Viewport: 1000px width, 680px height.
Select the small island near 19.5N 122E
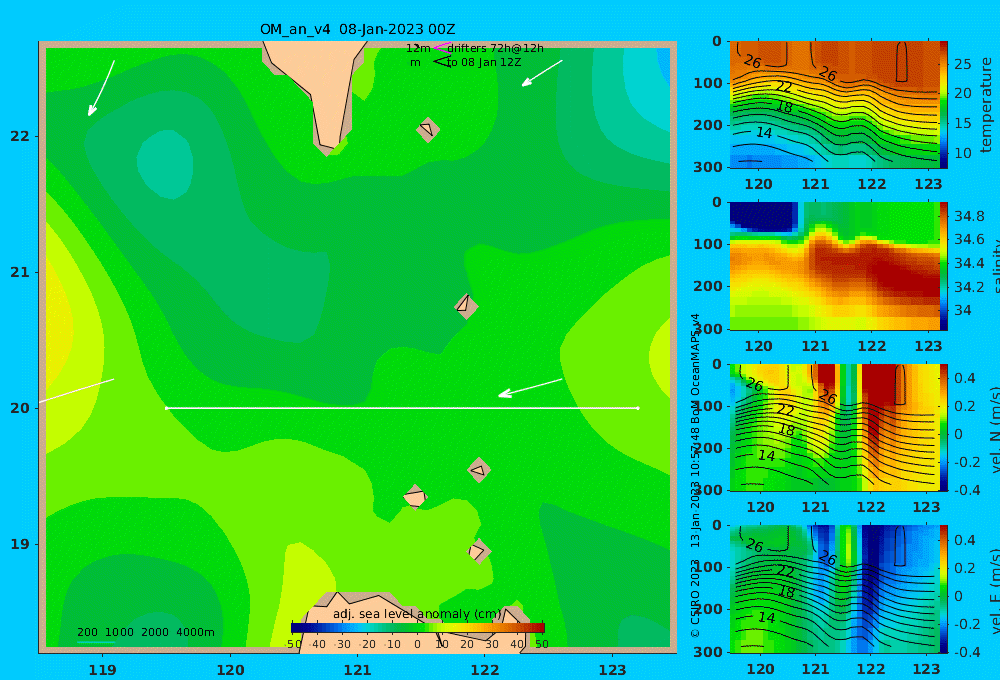tap(478, 471)
